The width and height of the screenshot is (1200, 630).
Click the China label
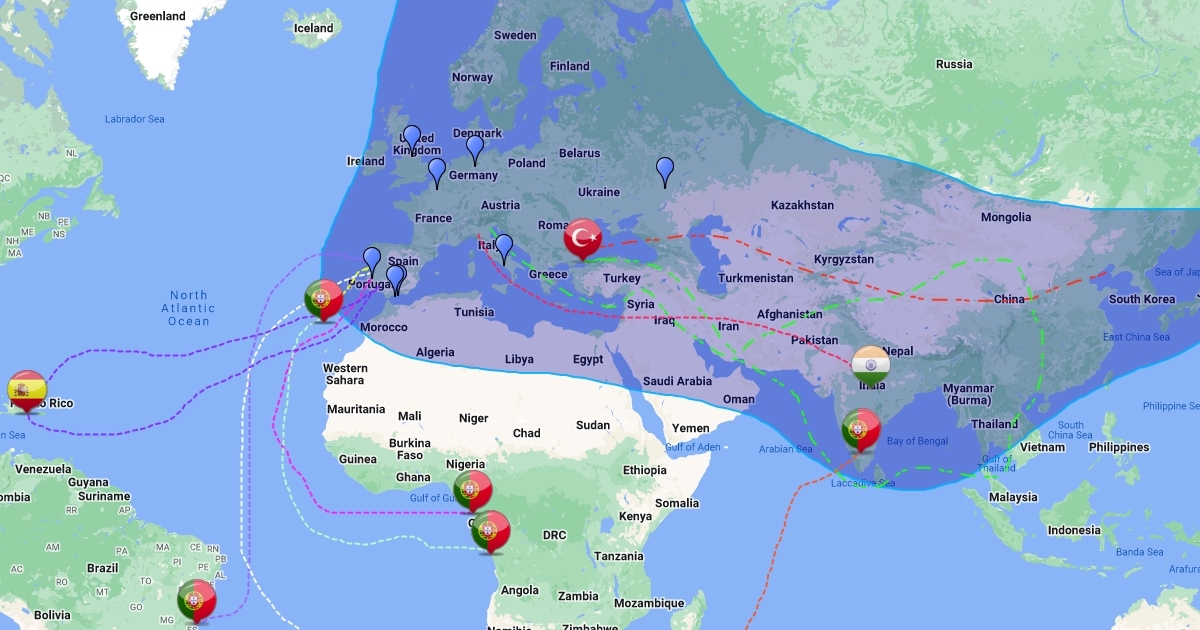(1009, 299)
